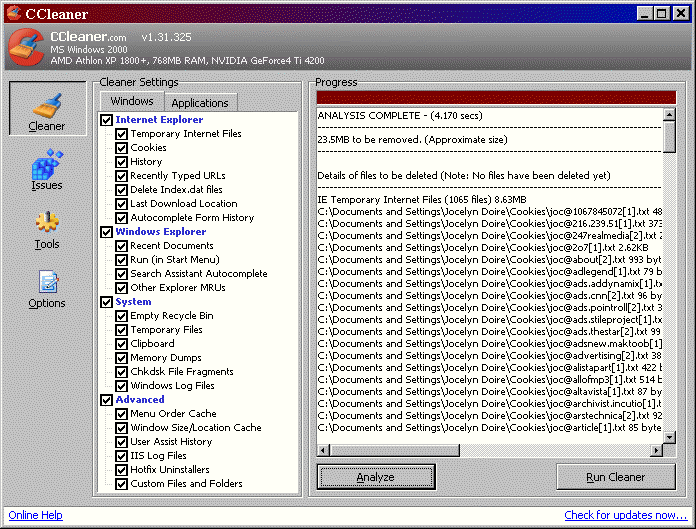Open the Issues section in the sidebar
Screen dimensions: 696x529
pos(47,170)
